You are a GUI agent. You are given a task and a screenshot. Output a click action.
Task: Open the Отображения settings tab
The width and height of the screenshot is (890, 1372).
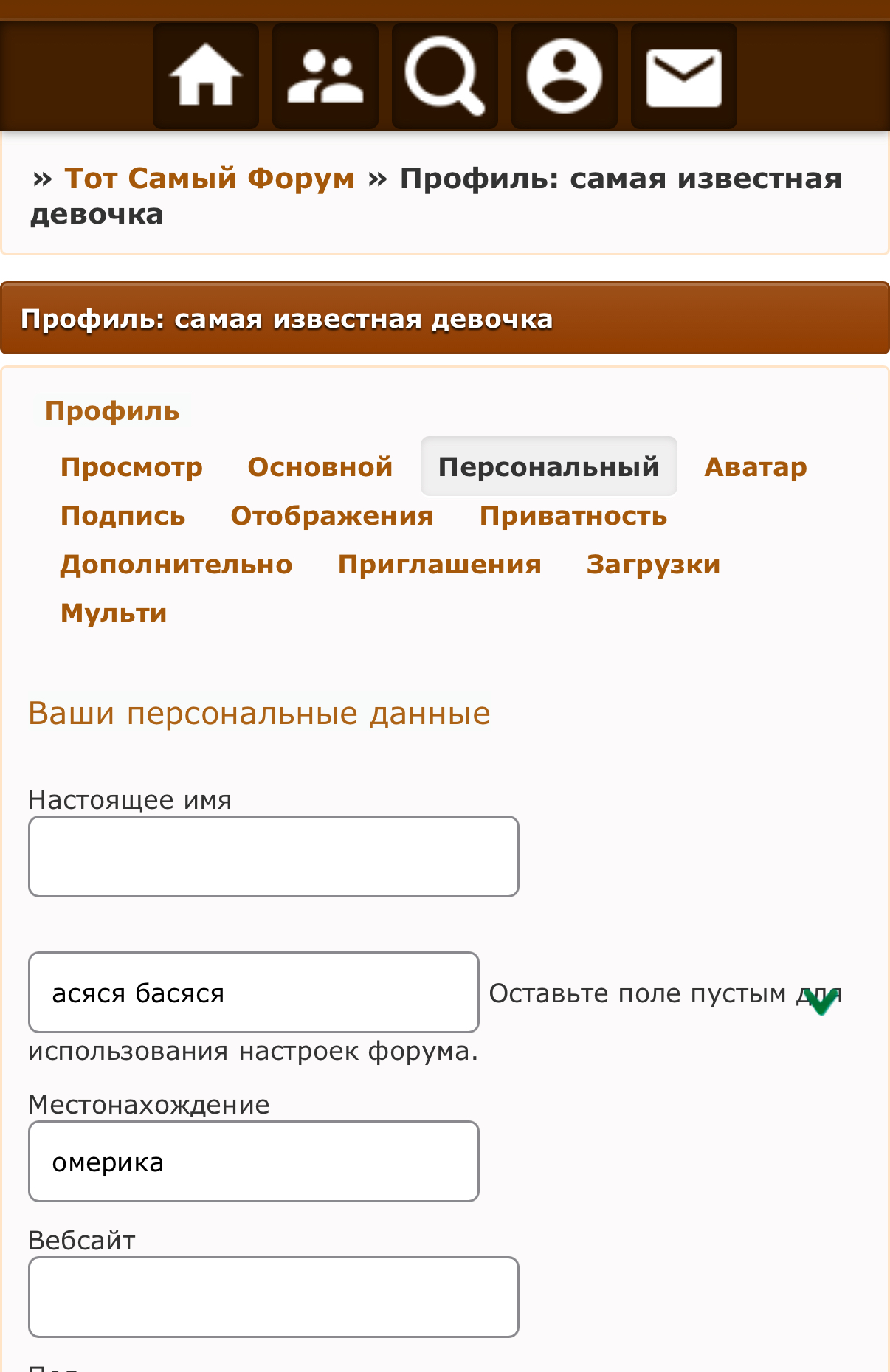point(332,515)
